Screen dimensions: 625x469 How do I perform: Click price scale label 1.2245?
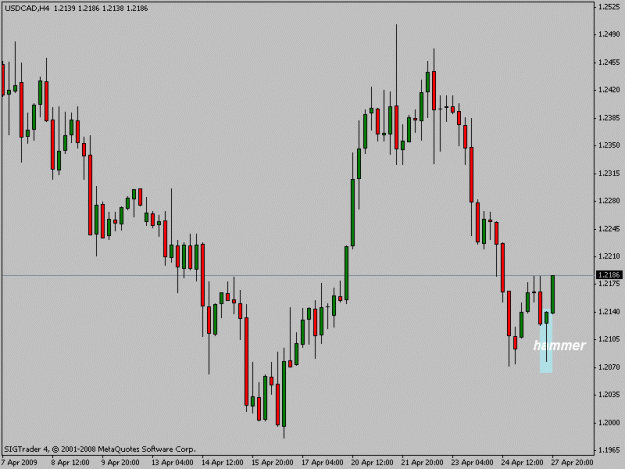click(x=609, y=229)
